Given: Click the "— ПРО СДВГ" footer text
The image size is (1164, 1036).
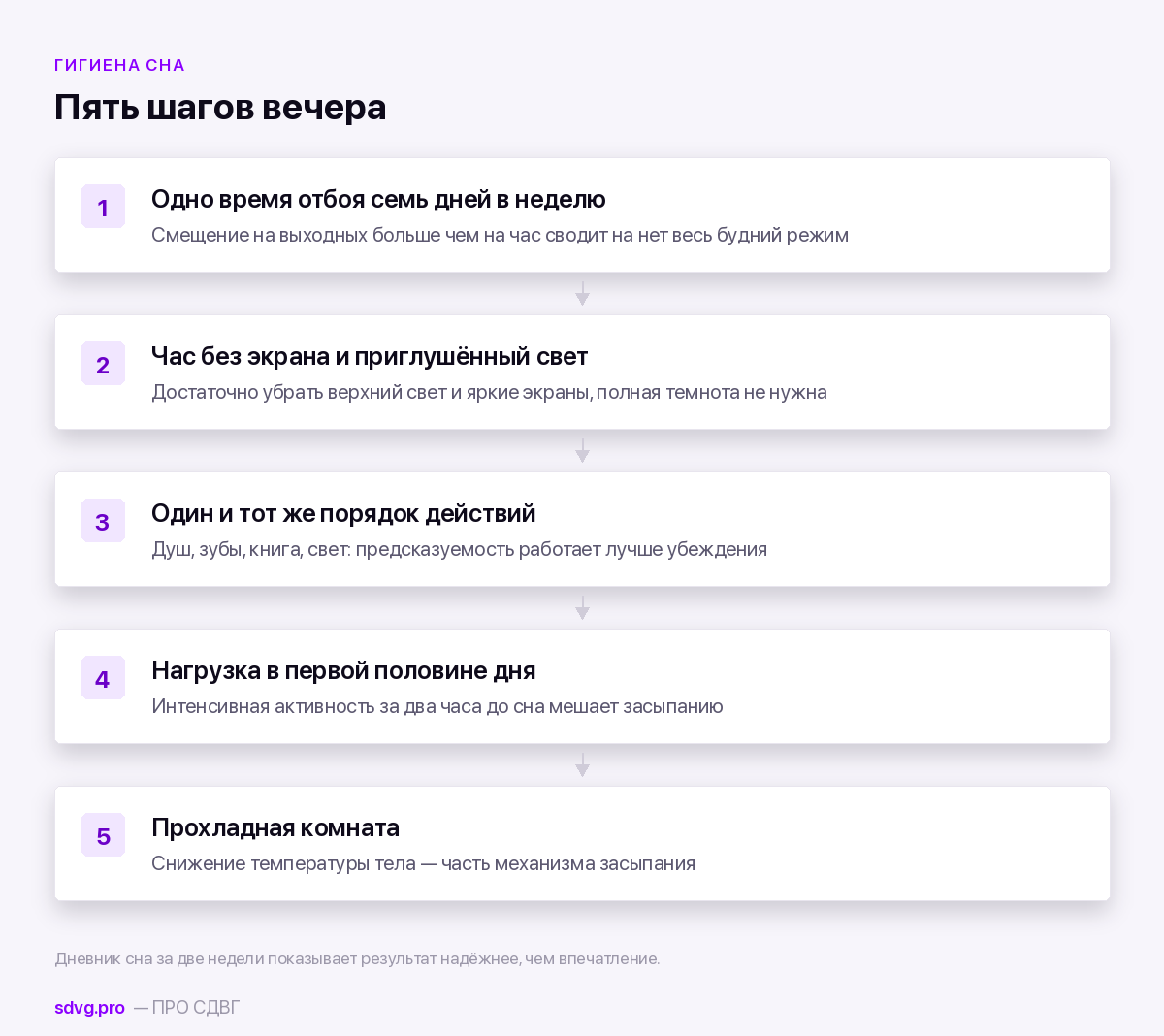Looking at the screenshot, I should (x=186, y=1008).
